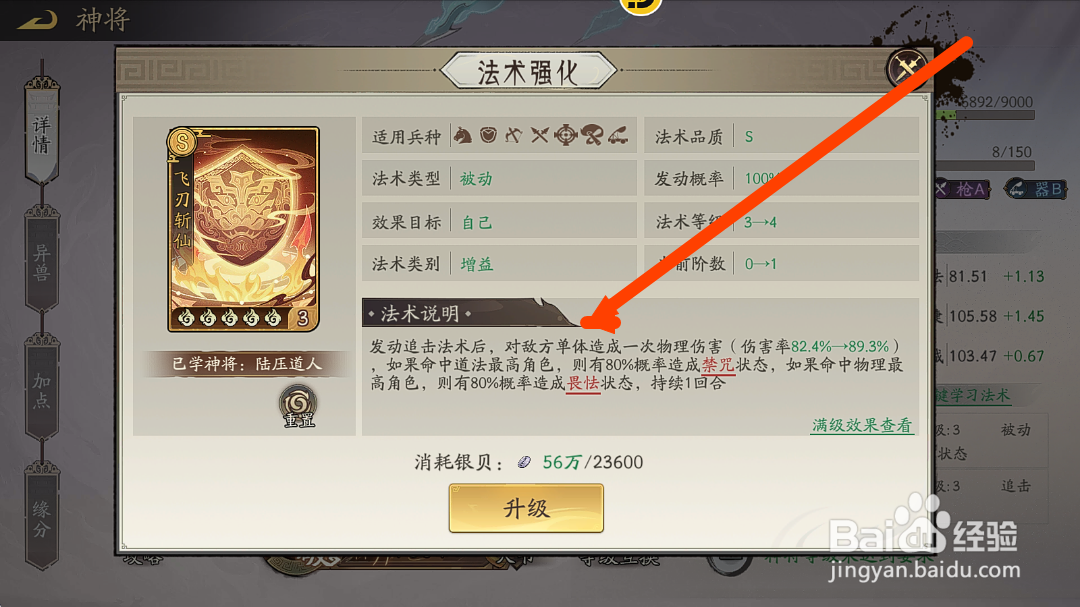
Task: Open the 详情 side tab
Action: (x=41, y=132)
